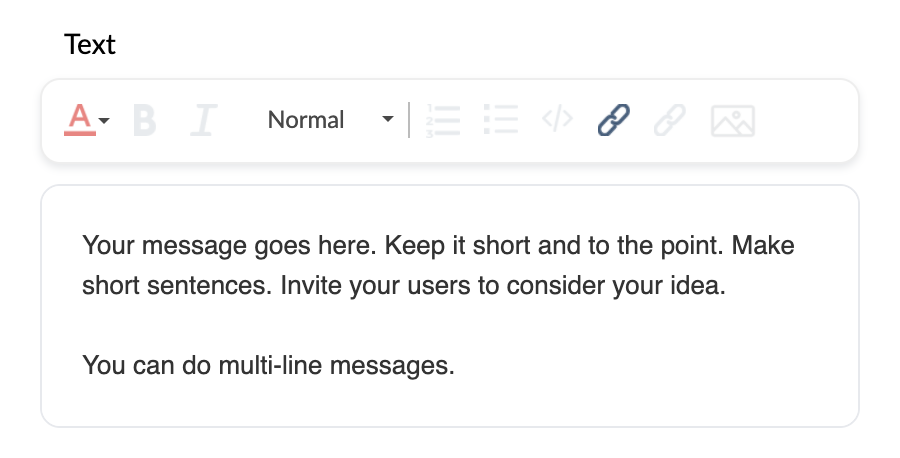Screen dimensions: 900x458
Task: Click the arrow beside Normal style
Action: 388,119
